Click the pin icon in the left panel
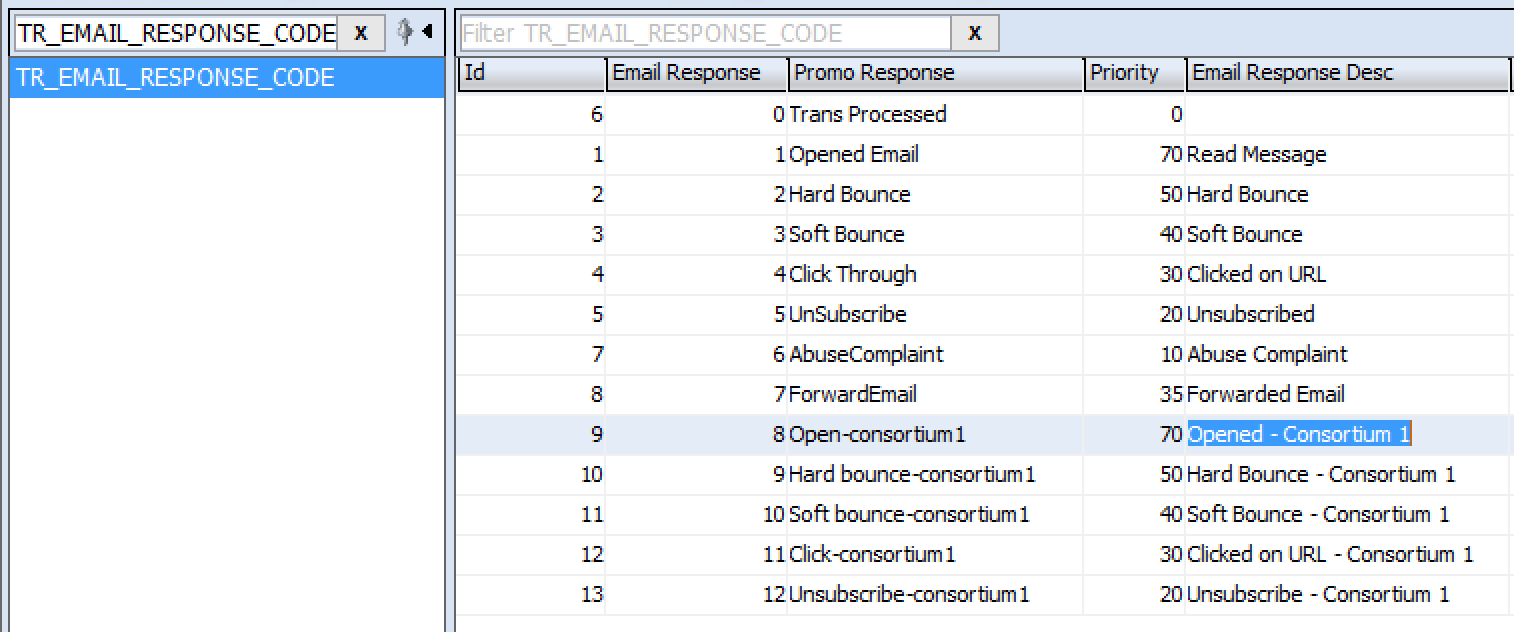 click(404, 32)
